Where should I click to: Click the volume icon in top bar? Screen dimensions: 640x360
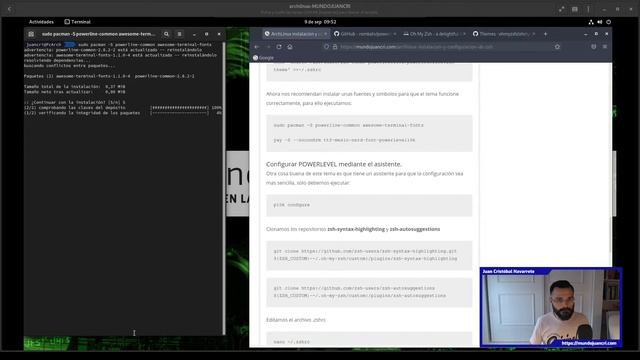600,22
